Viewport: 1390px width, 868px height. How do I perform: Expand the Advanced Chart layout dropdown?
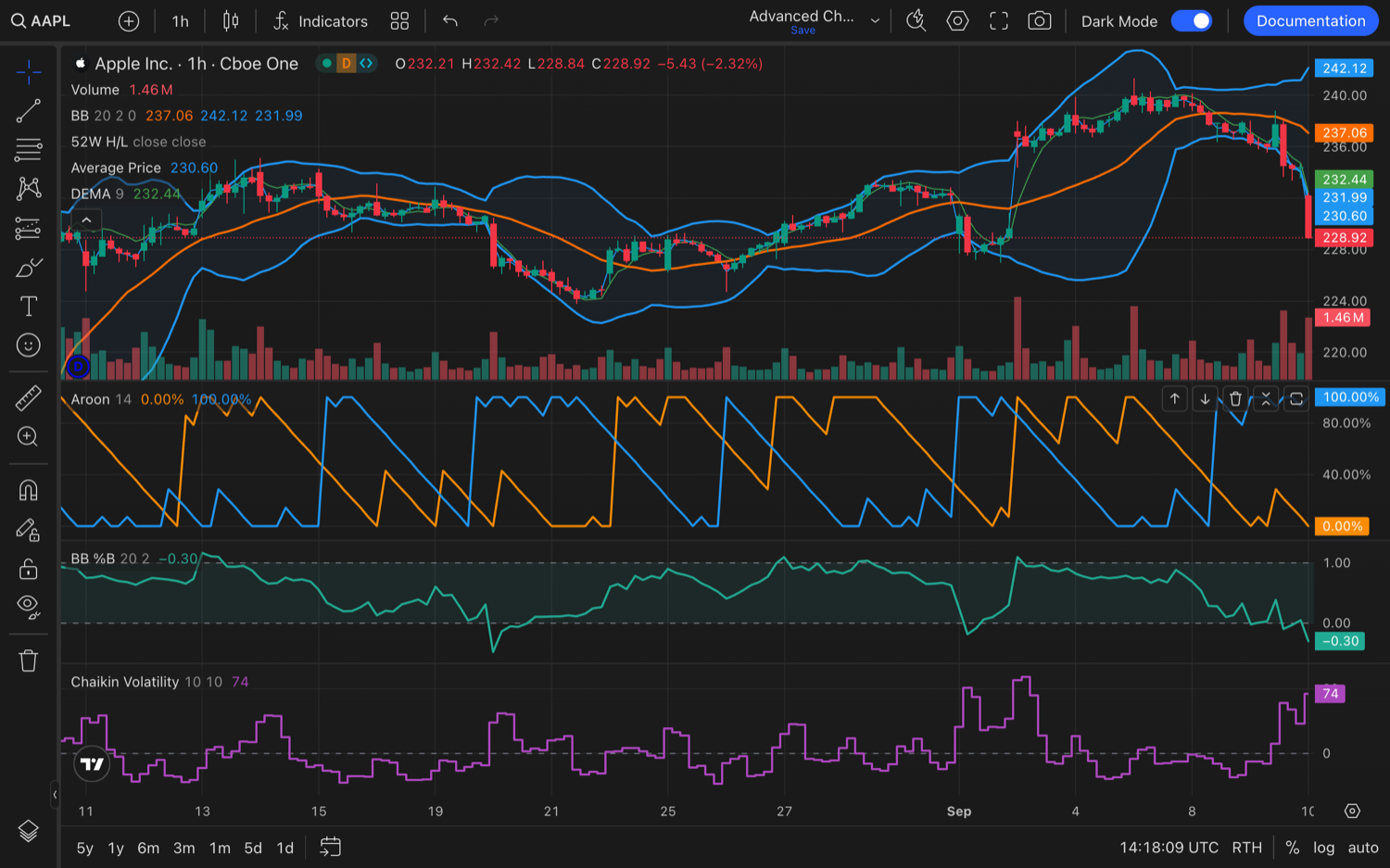pos(875,20)
